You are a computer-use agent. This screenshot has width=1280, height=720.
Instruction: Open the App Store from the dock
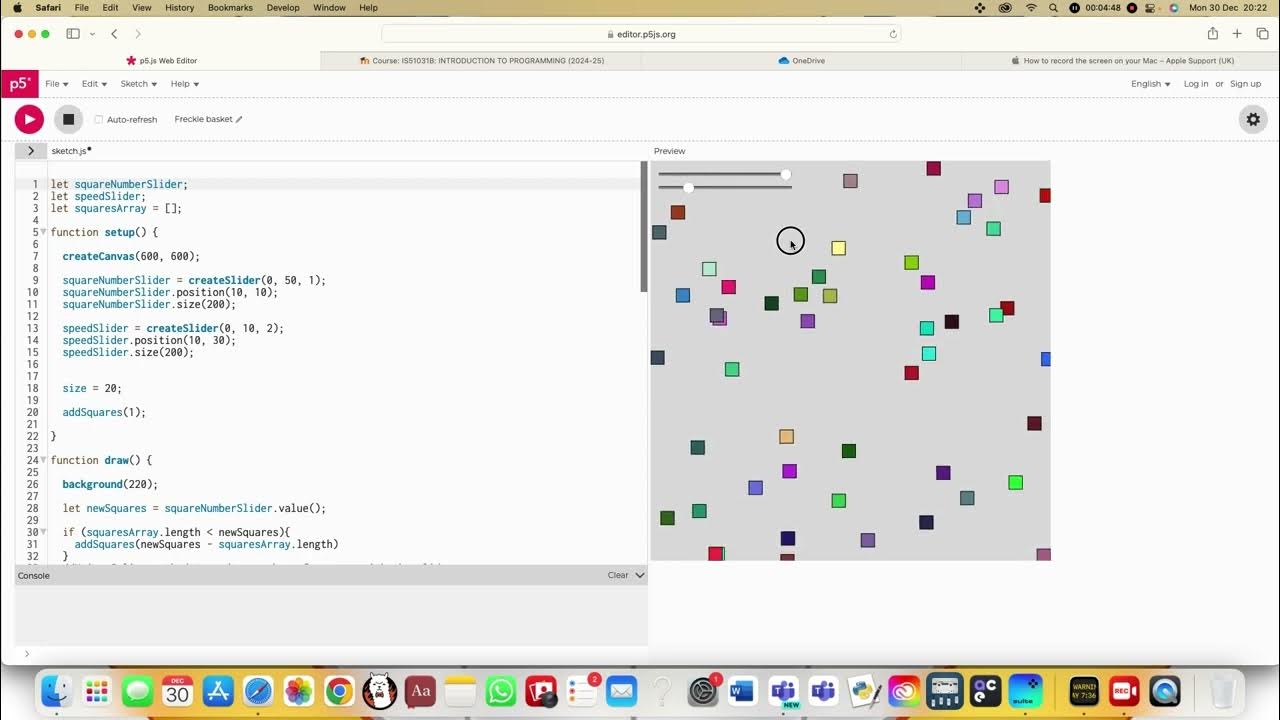[x=218, y=691]
